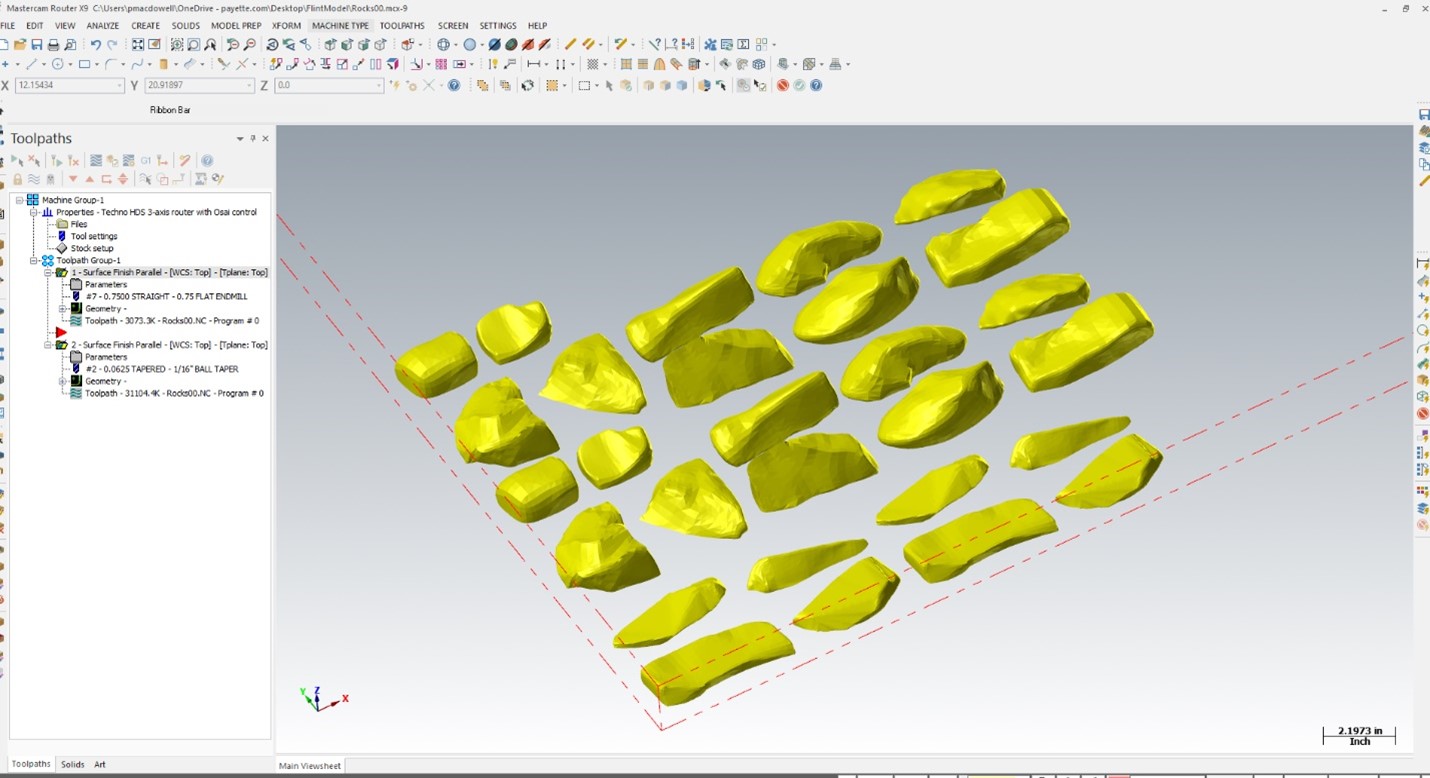Click the Undo icon in the toolbar
This screenshot has width=1430, height=778.
tap(95, 44)
